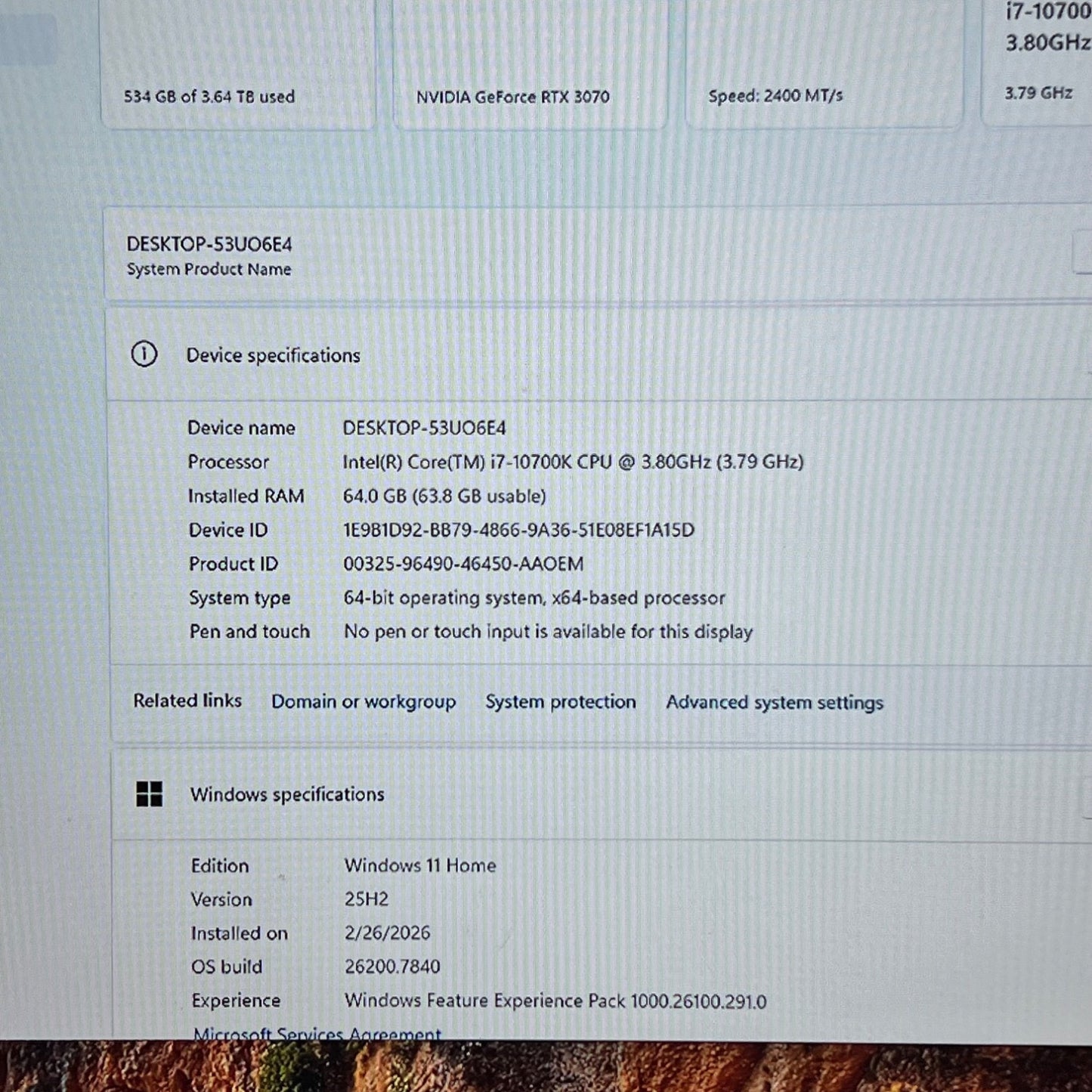The width and height of the screenshot is (1092, 1092).
Task: Select the OS build value 26200.7840
Action: (x=392, y=967)
